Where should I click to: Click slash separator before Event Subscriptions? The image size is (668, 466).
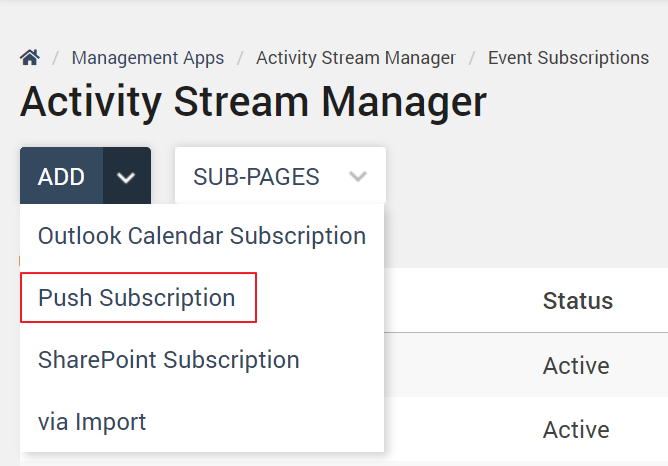tap(472, 58)
